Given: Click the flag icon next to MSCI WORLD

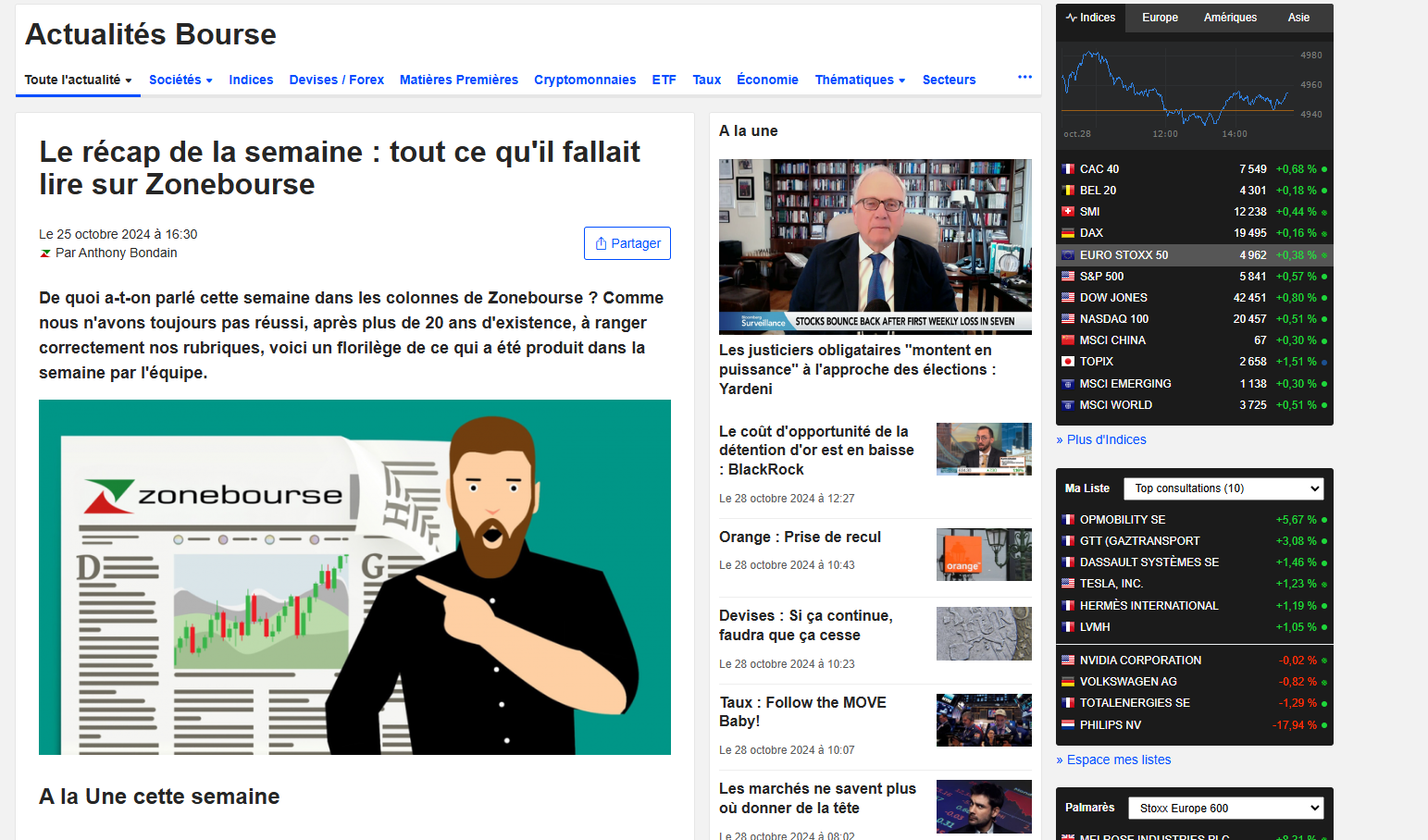Looking at the screenshot, I should [1068, 405].
